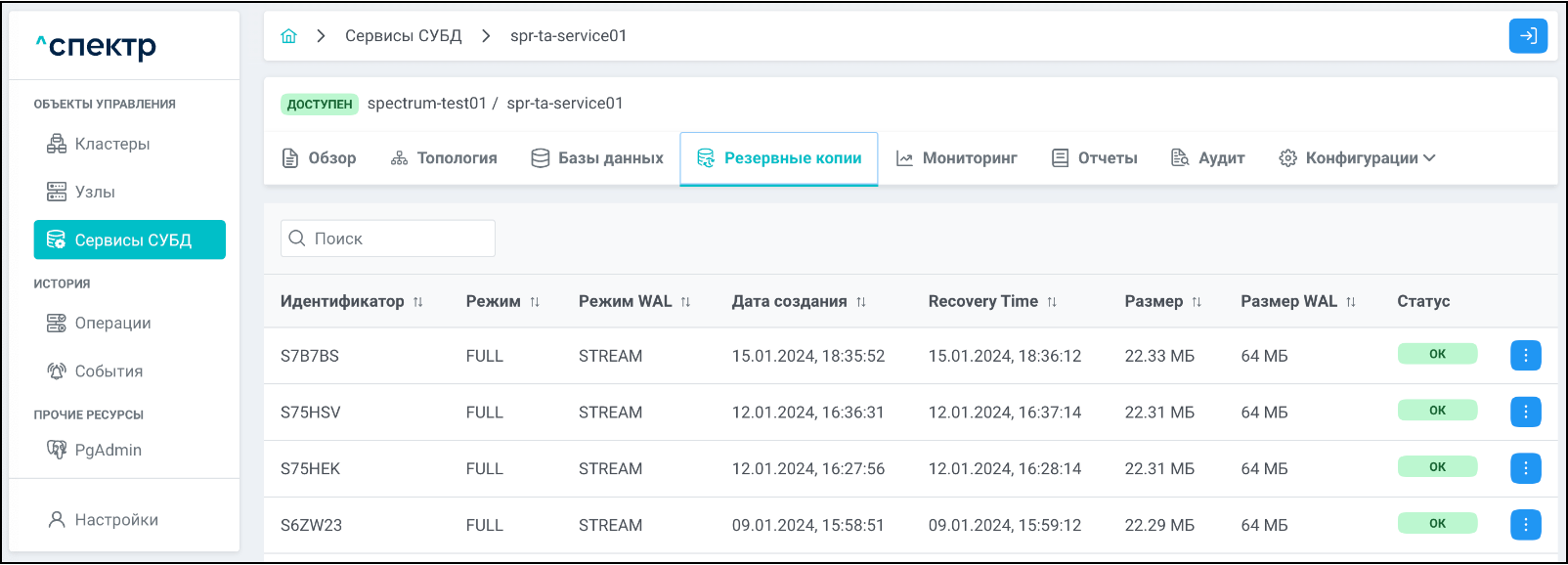Open the Мониторинг tab
The width and height of the screenshot is (1568, 565).
point(957,158)
